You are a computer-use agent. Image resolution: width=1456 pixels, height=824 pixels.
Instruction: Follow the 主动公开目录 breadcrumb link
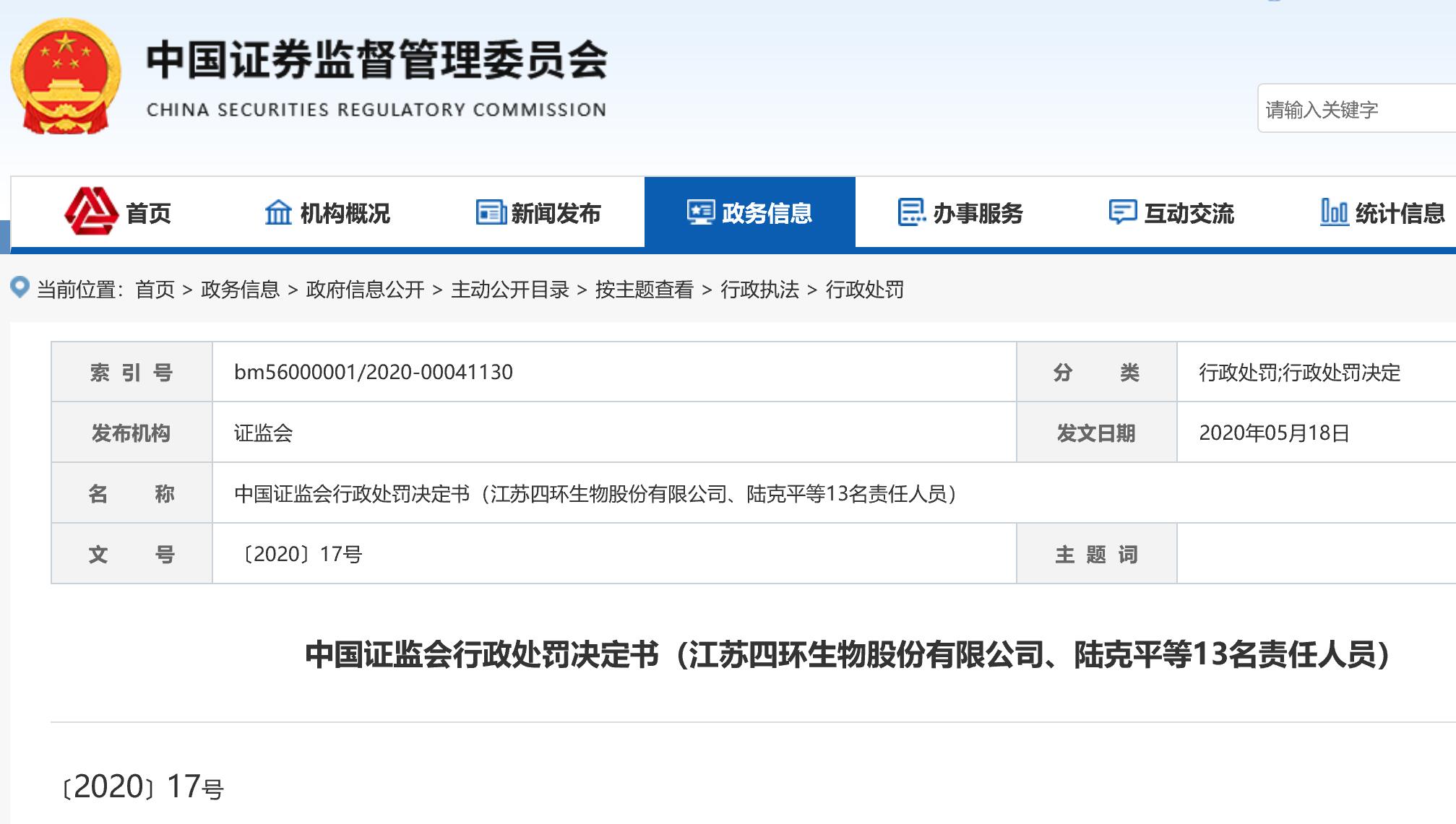click(509, 290)
